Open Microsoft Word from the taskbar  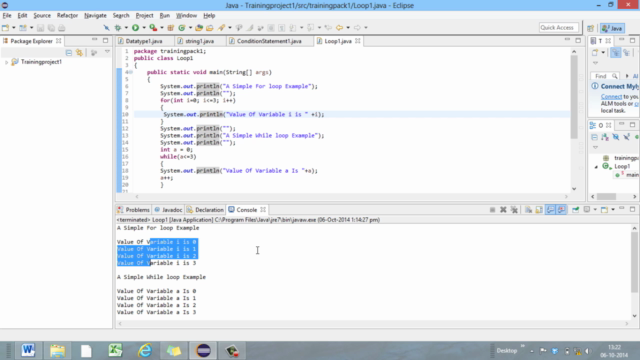tap(28, 350)
